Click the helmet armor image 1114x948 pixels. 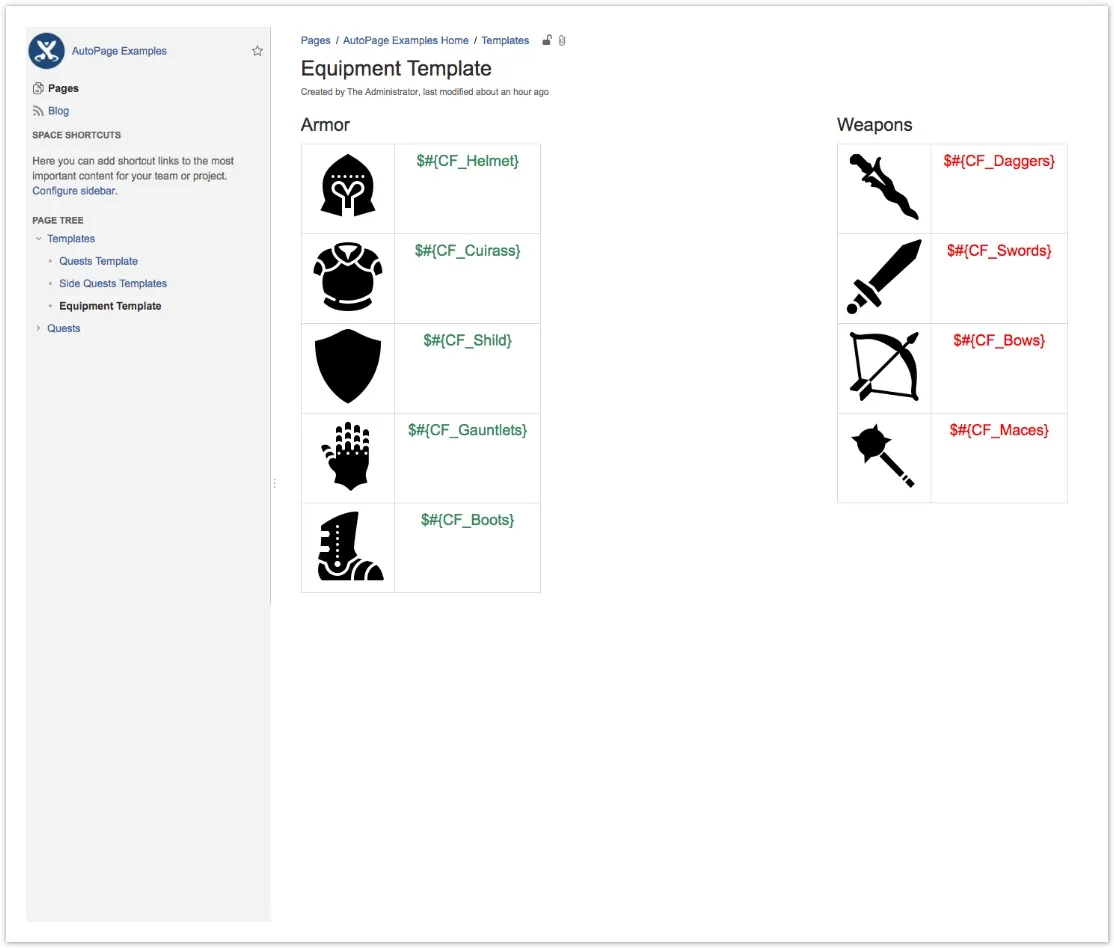tap(348, 187)
